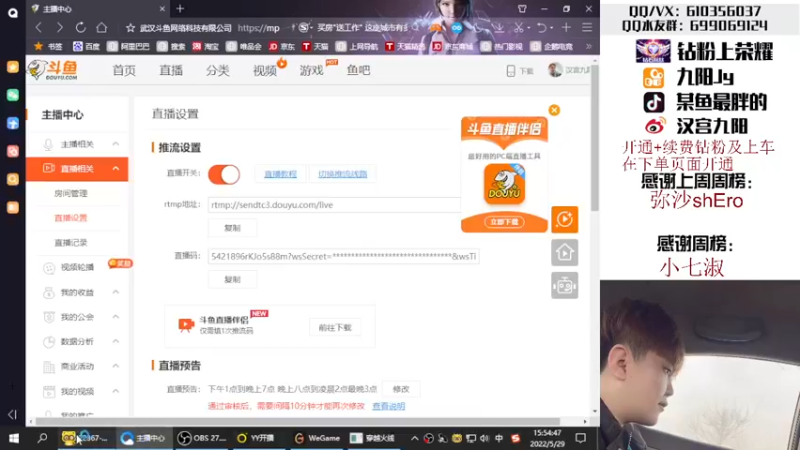
Task: Select 直播设置 in the sidebar
Action: pos(71,218)
